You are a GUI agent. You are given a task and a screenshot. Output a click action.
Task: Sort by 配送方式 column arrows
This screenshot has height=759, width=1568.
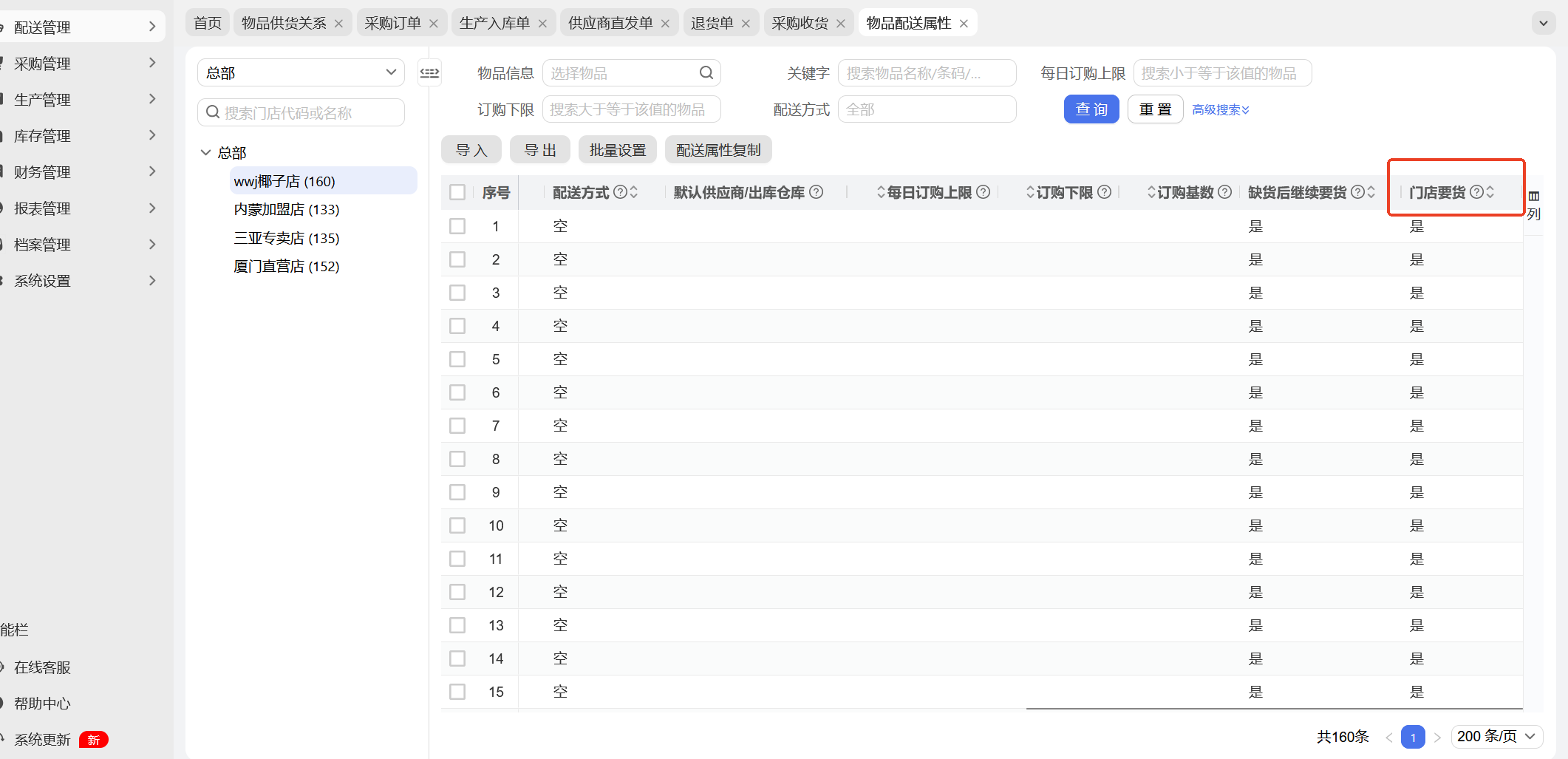click(633, 192)
